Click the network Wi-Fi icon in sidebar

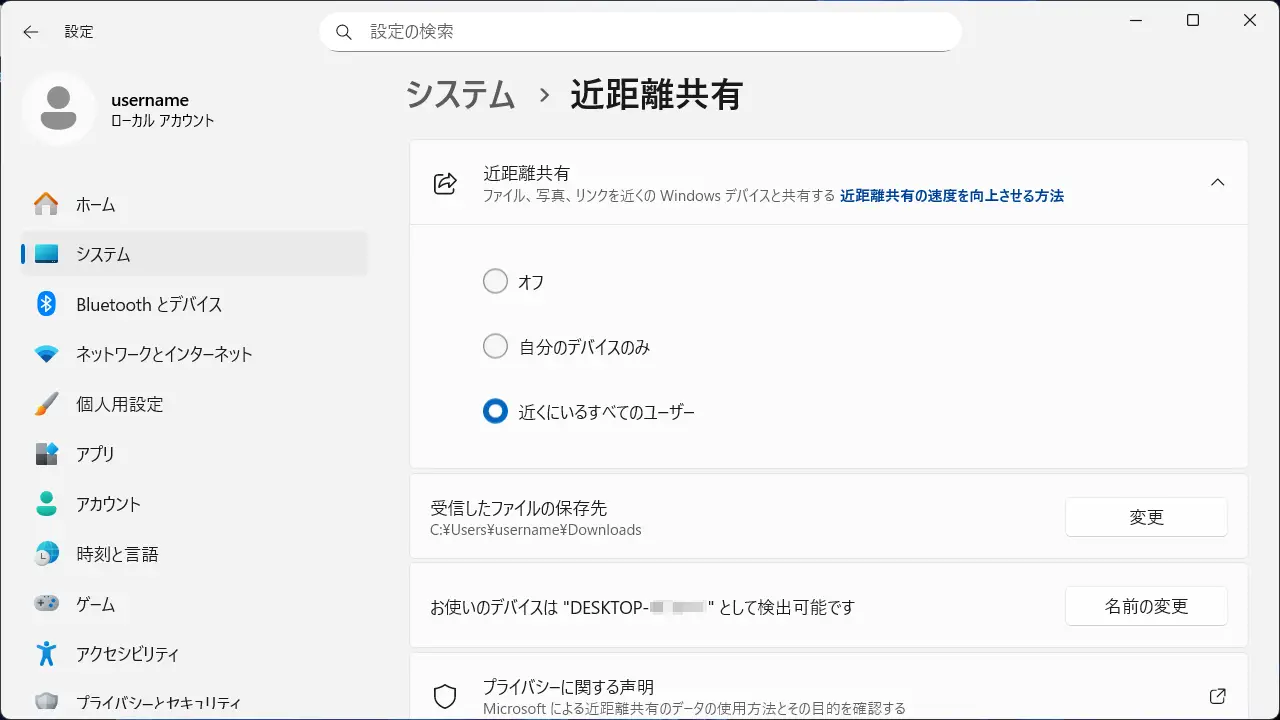point(46,354)
